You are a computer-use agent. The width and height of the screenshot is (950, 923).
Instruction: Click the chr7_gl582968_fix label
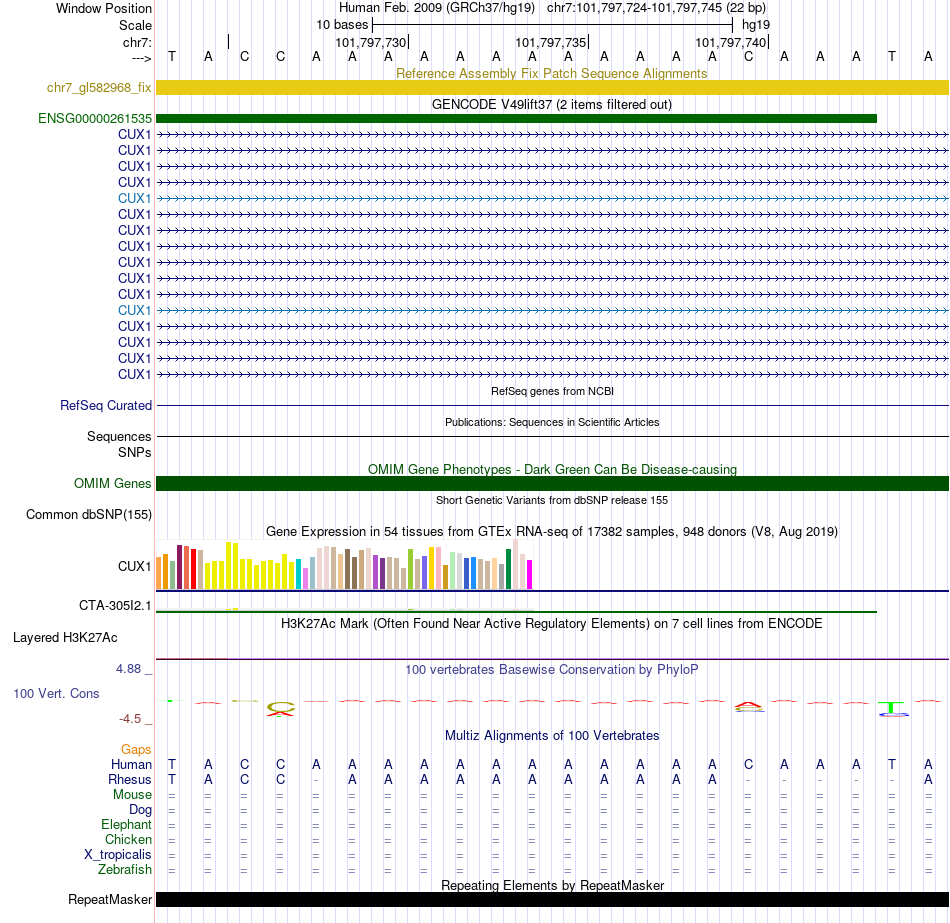pyautogui.click(x=99, y=87)
